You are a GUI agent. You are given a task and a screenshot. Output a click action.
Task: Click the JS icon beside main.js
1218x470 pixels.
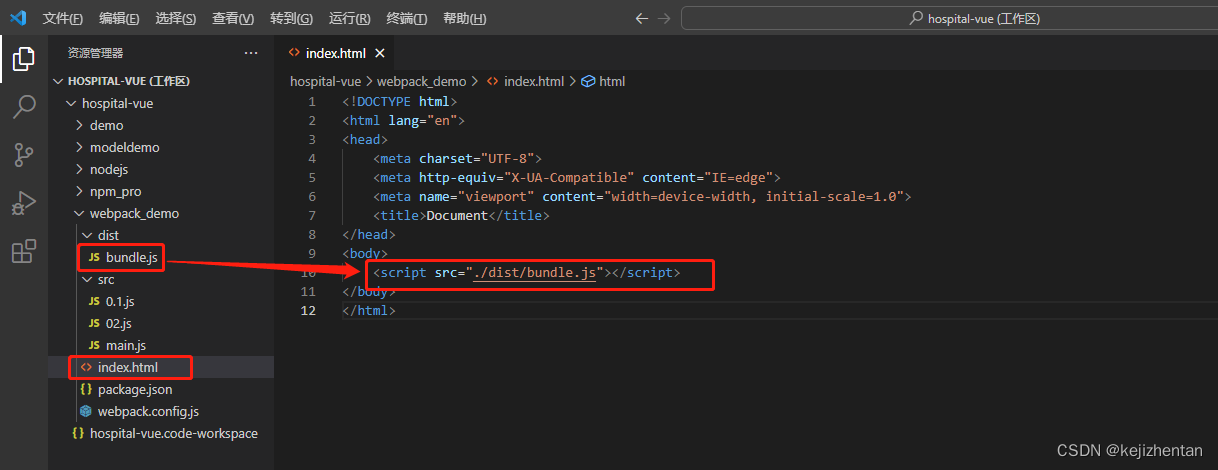click(94, 345)
